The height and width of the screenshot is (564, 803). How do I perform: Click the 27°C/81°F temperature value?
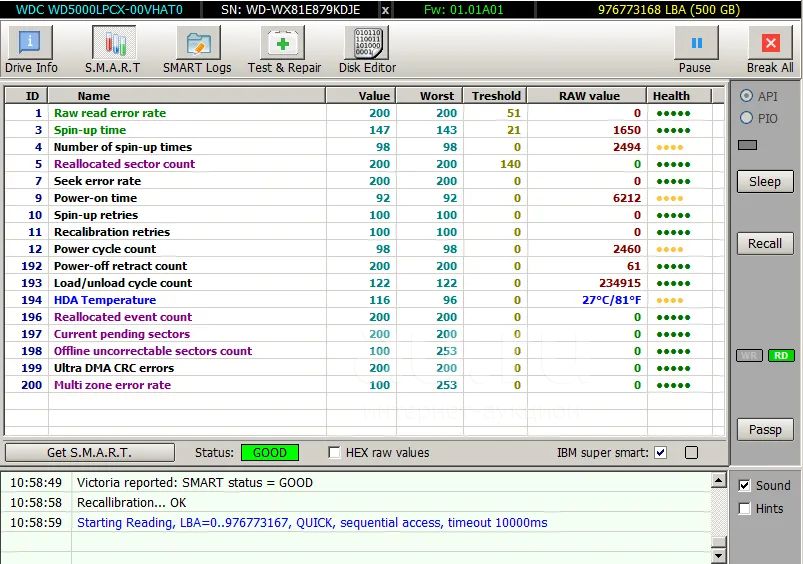pyautogui.click(x=611, y=300)
